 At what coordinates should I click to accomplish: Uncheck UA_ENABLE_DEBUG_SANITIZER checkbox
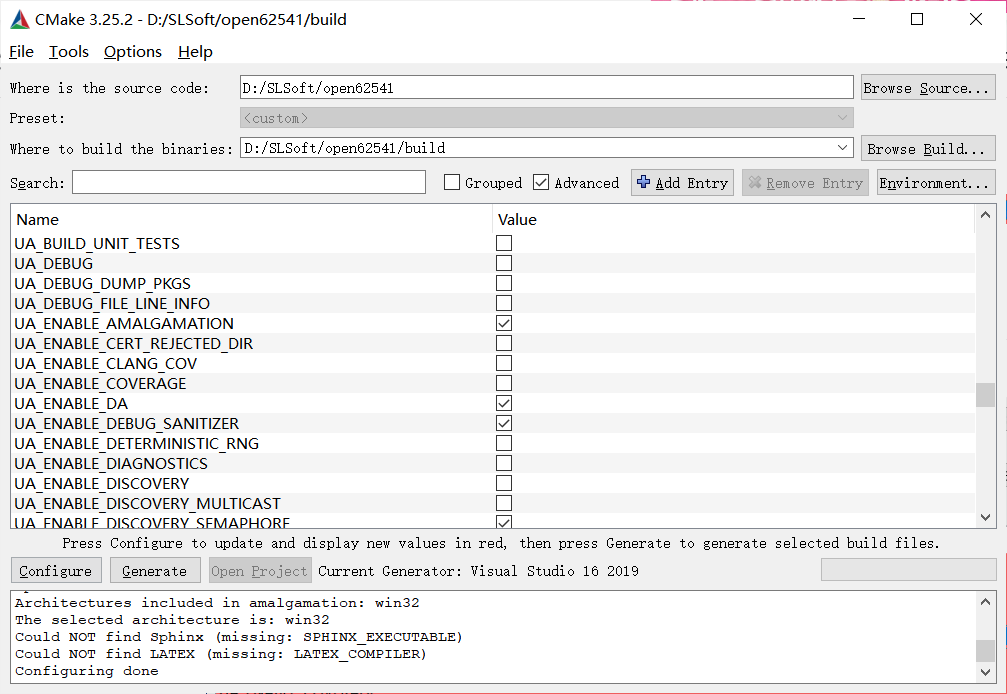coord(504,423)
